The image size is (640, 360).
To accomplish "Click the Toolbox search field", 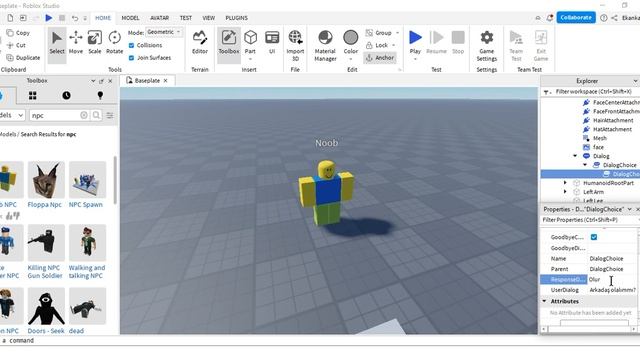I will click(x=55, y=116).
